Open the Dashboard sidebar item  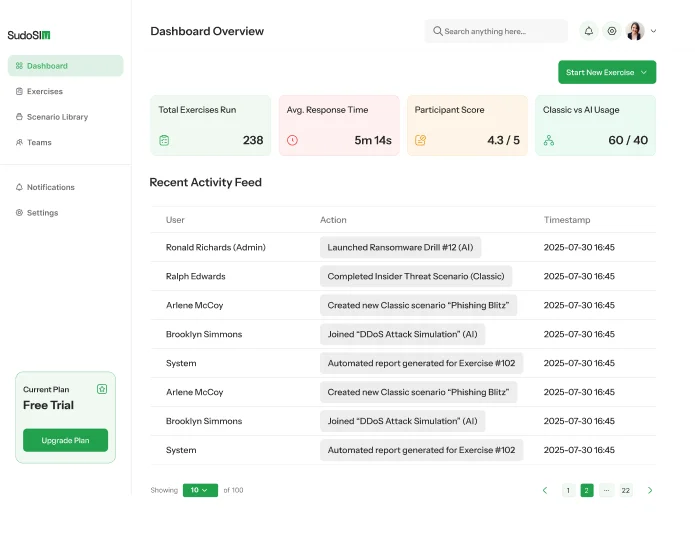click(x=65, y=66)
